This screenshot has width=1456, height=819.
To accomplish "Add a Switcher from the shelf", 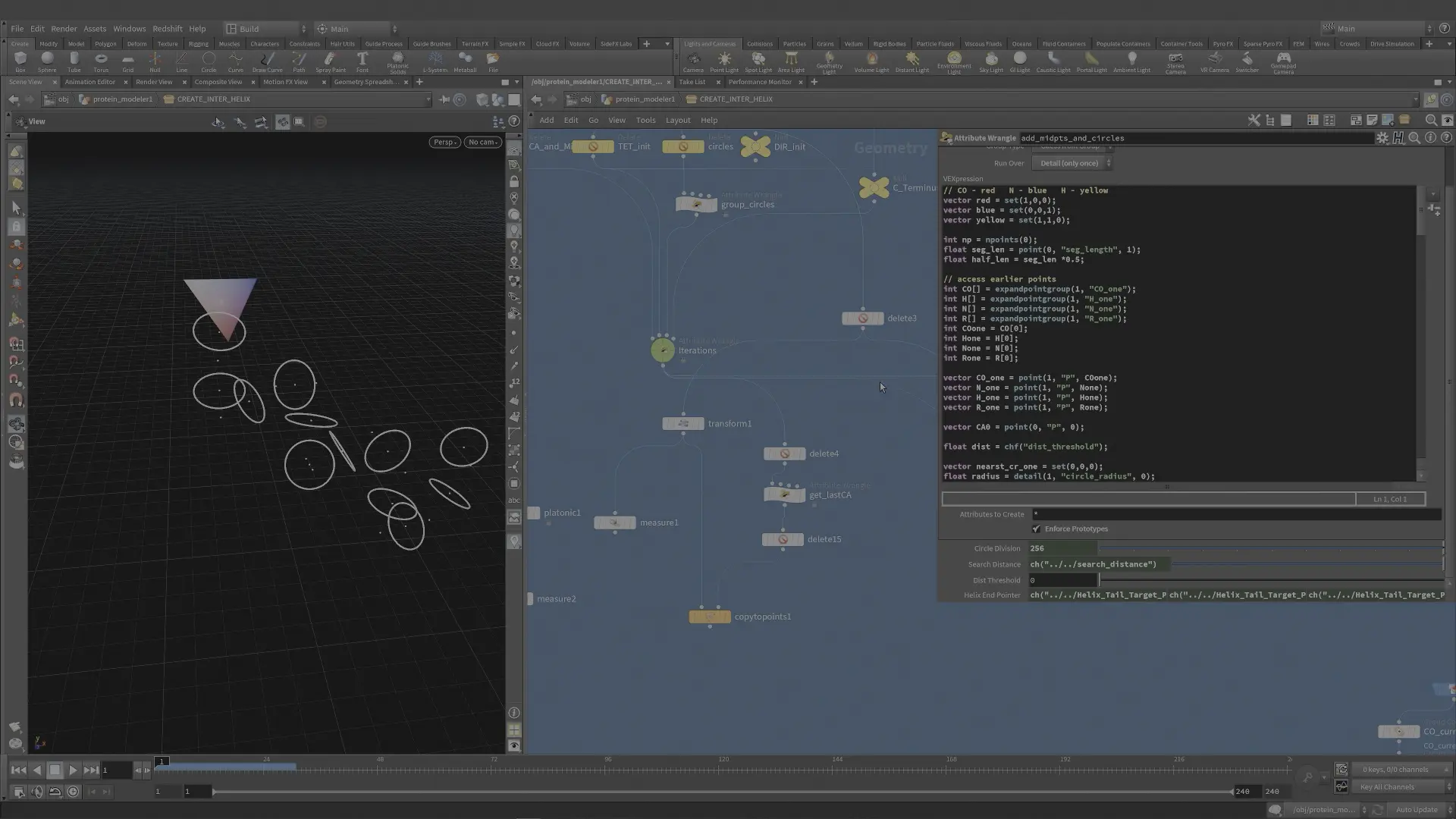I will pos(1247,61).
